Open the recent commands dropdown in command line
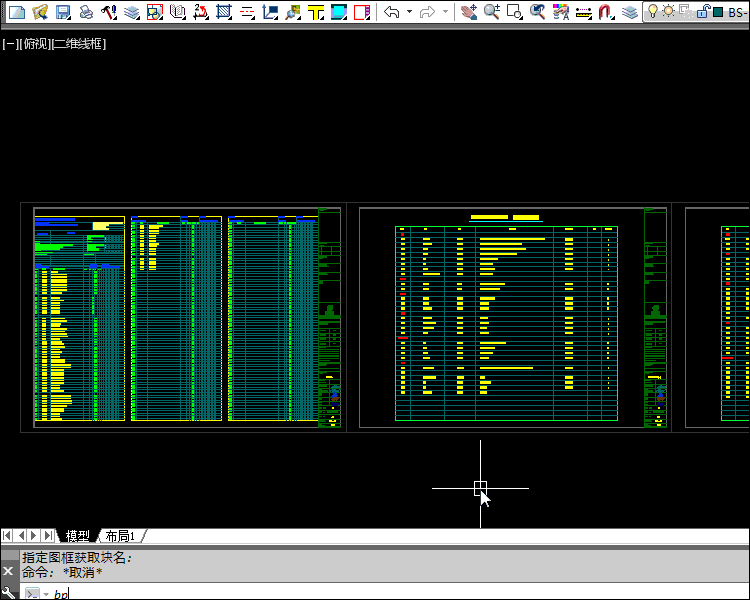 (x=45, y=594)
